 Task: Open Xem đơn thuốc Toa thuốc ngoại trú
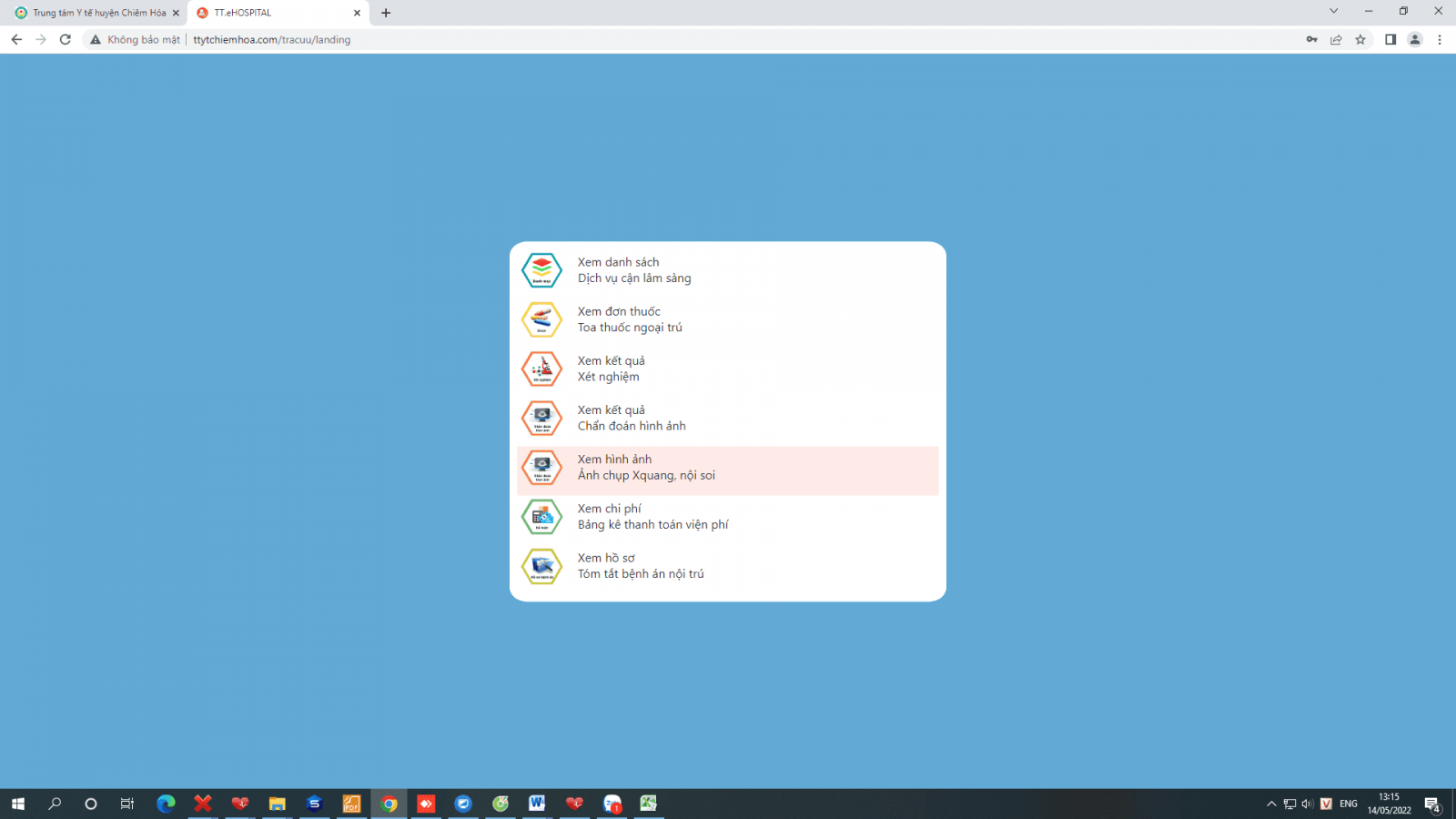pyautogui.click(x=629, y=319)
